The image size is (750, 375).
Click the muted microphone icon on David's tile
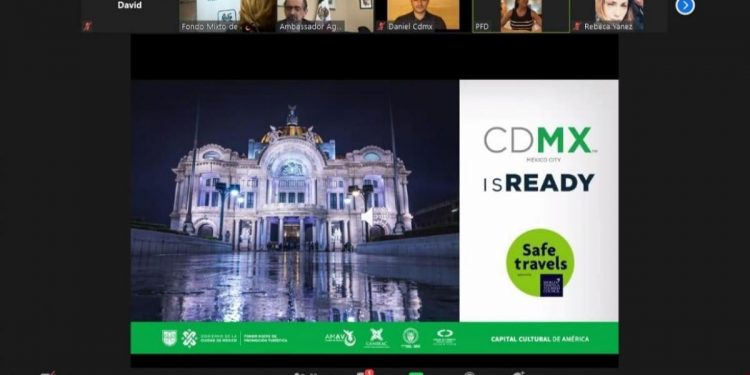[x=87, y=26]
